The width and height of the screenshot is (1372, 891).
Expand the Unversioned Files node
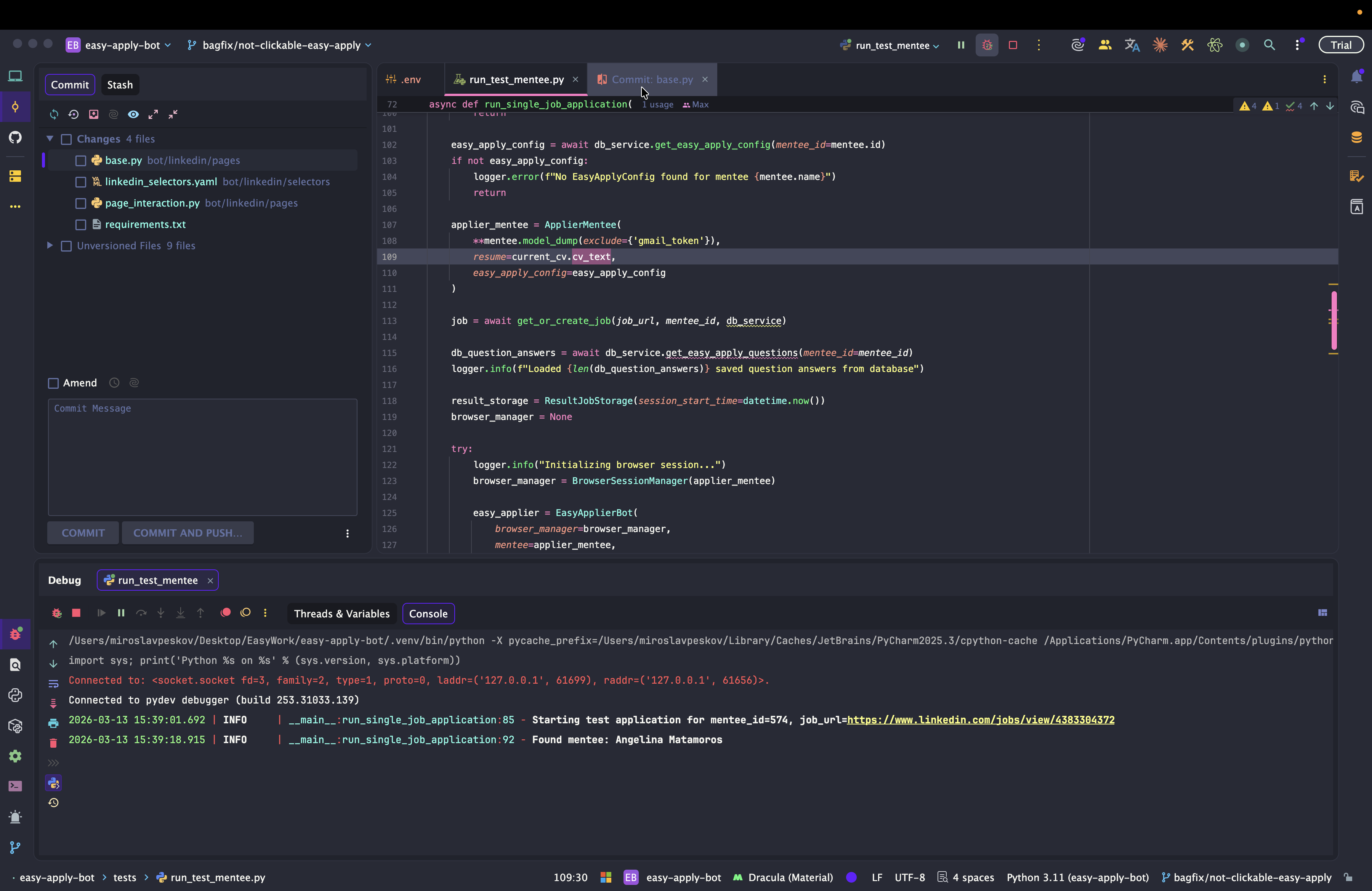point(50,245)
